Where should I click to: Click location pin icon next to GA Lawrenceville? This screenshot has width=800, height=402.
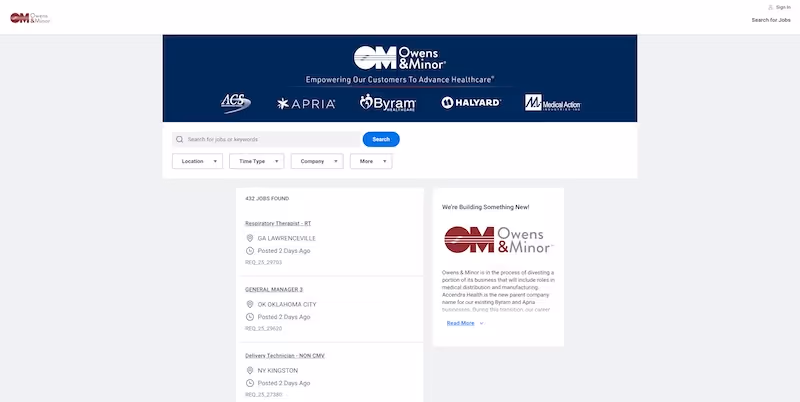click(250, 238)
